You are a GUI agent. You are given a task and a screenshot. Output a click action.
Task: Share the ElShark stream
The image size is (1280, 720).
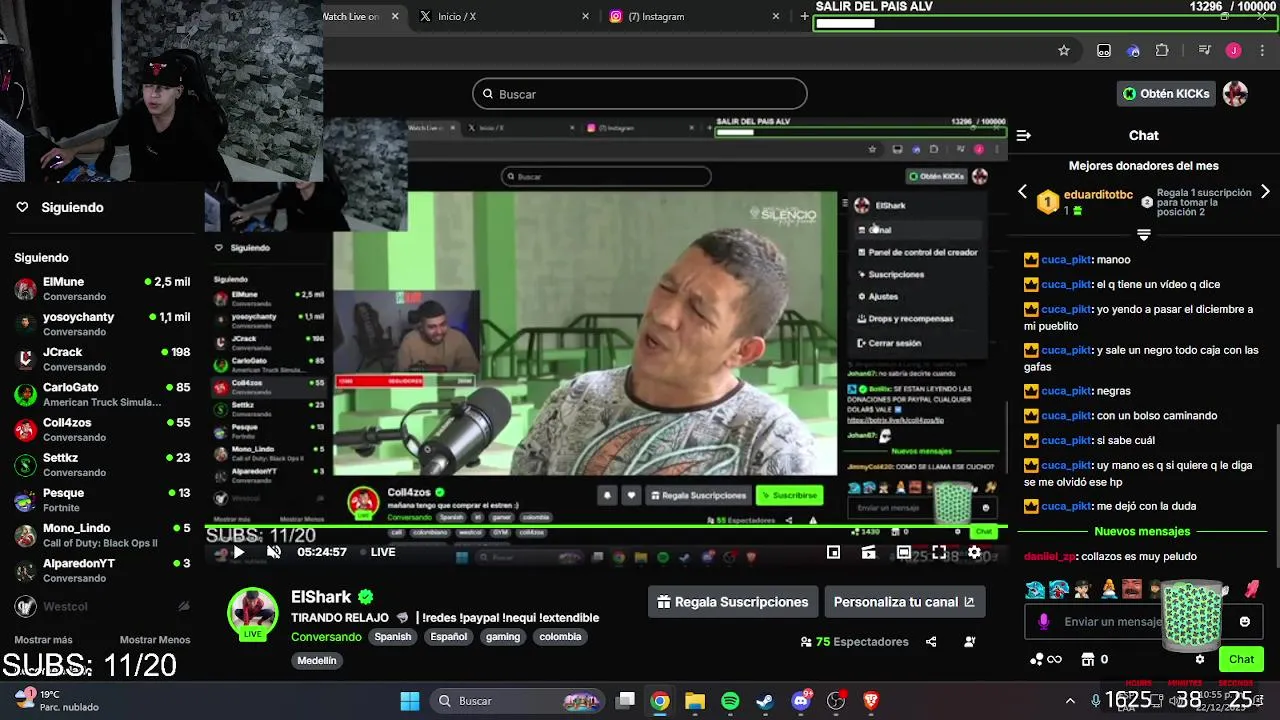931,642
